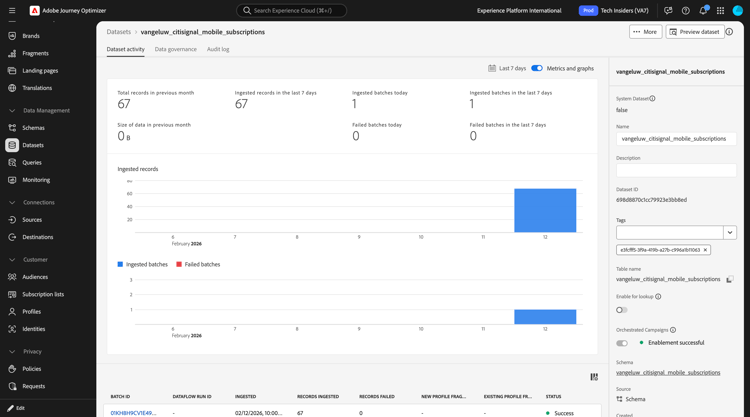
Task: Show Orchestrated Campaigns info tooltip
Action: (x=673, y=330)
